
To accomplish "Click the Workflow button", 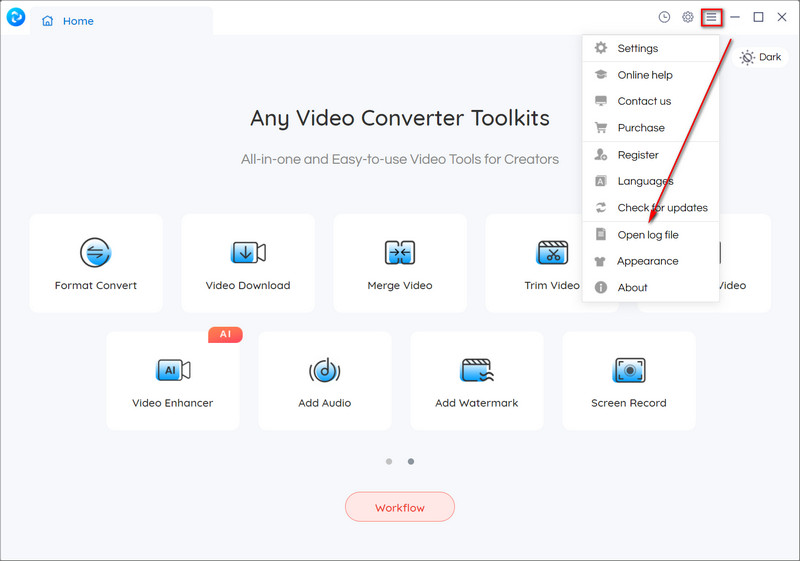I will point(400,507).
